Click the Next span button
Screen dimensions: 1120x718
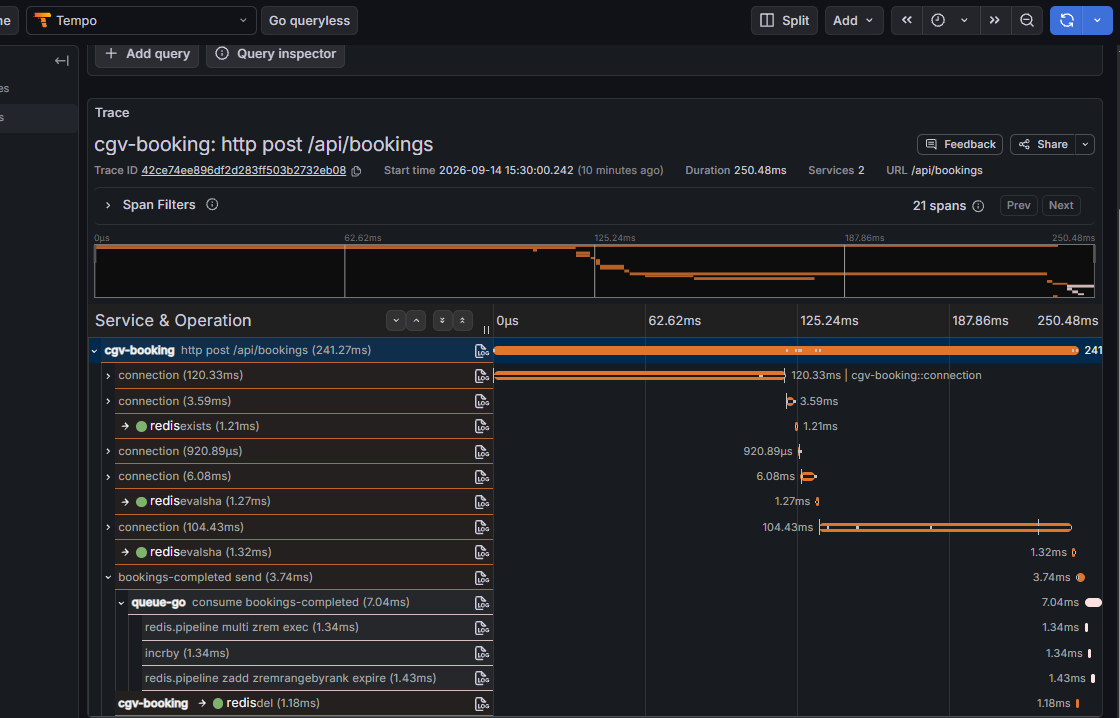(x=1061, y=205)
